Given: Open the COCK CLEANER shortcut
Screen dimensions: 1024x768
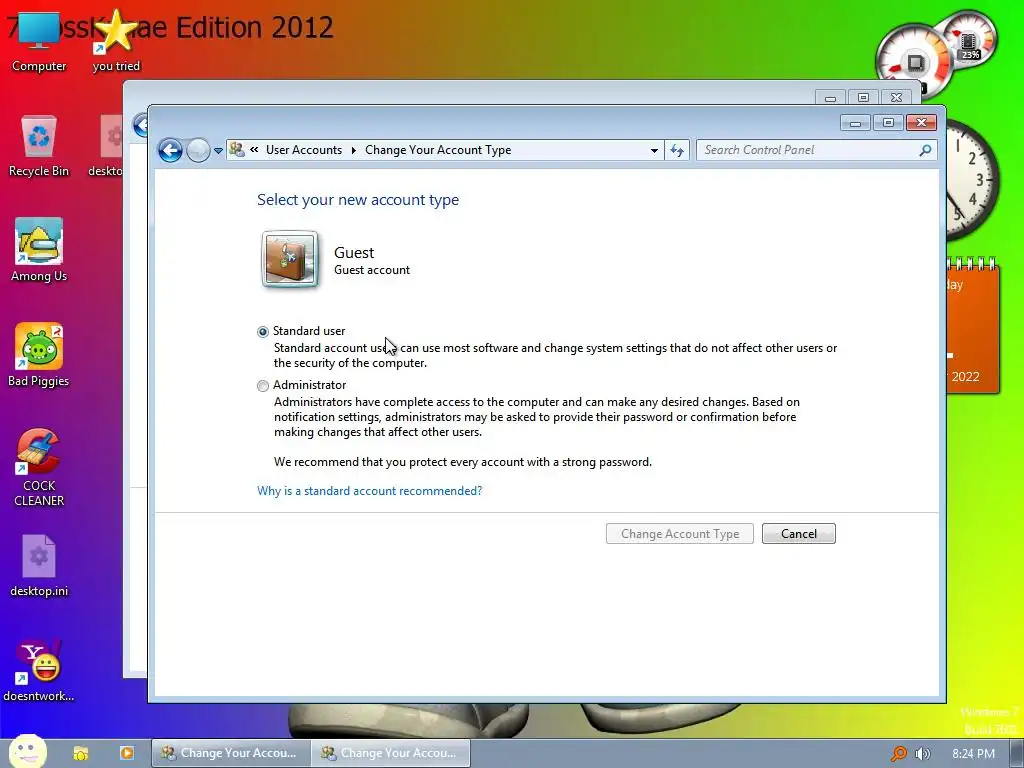Looking at the screenshot, I should (x=39, y=468).
